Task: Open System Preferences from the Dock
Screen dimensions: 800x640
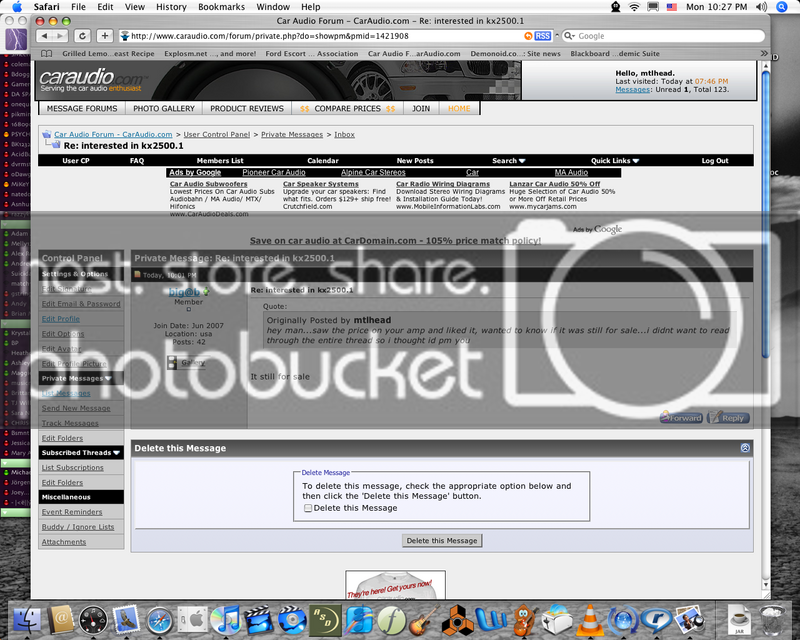Action: point(193,620)
